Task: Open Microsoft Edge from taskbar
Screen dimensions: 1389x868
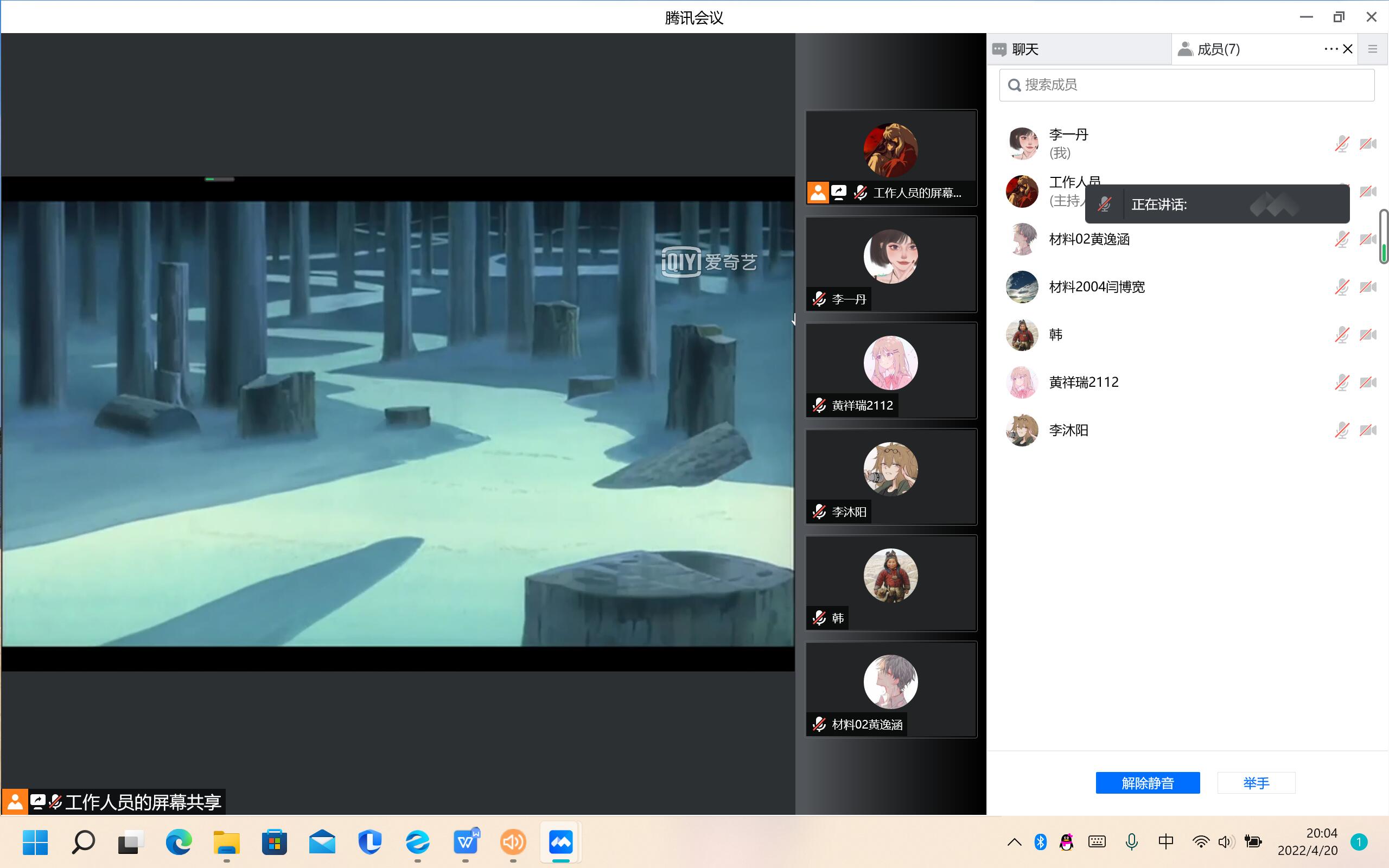Action: (179, 842)
